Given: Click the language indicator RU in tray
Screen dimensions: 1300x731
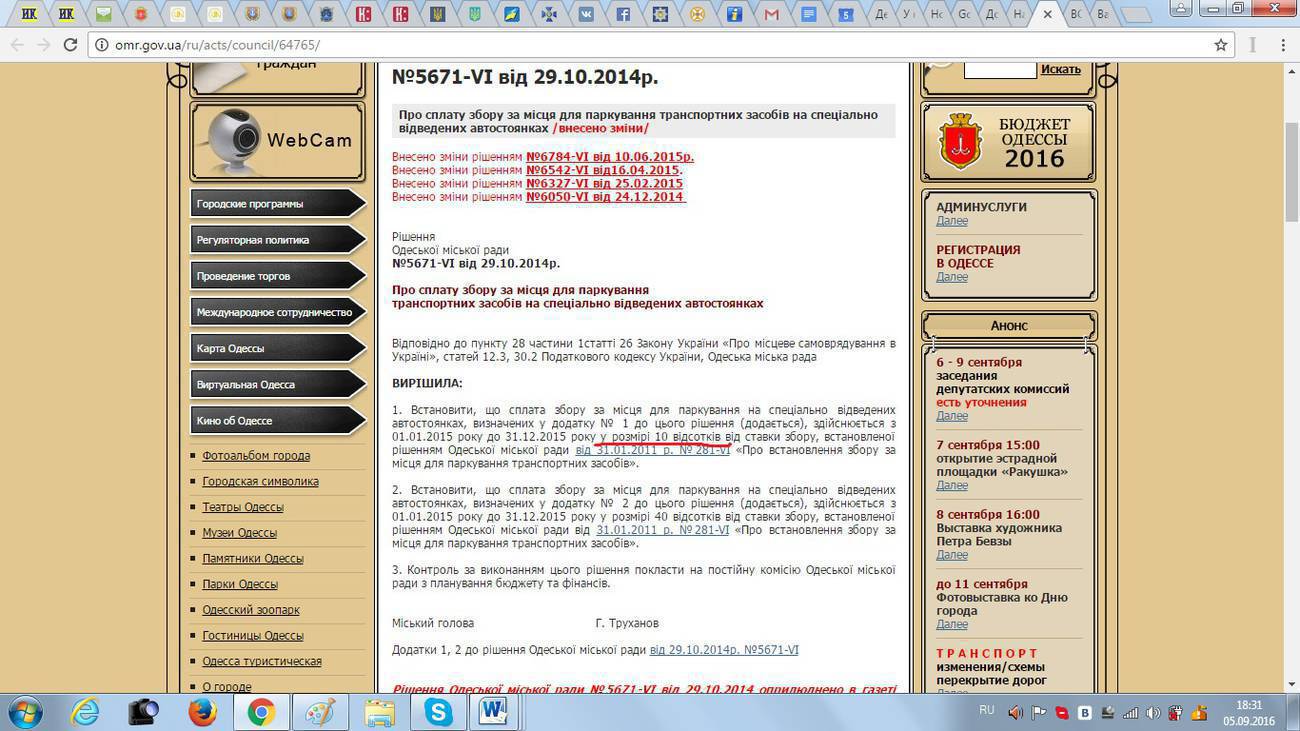Looking at the screenshot, I should pos(986,709).
